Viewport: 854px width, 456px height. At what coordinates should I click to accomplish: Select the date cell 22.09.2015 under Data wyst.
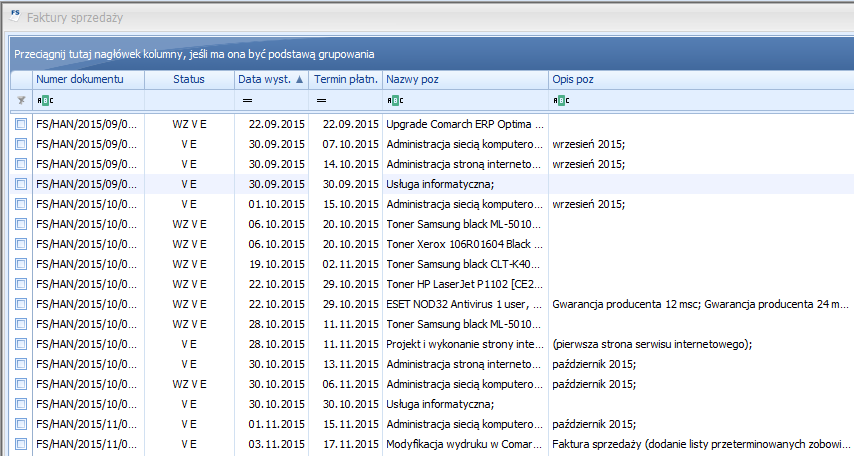click(x=271, y=124)
